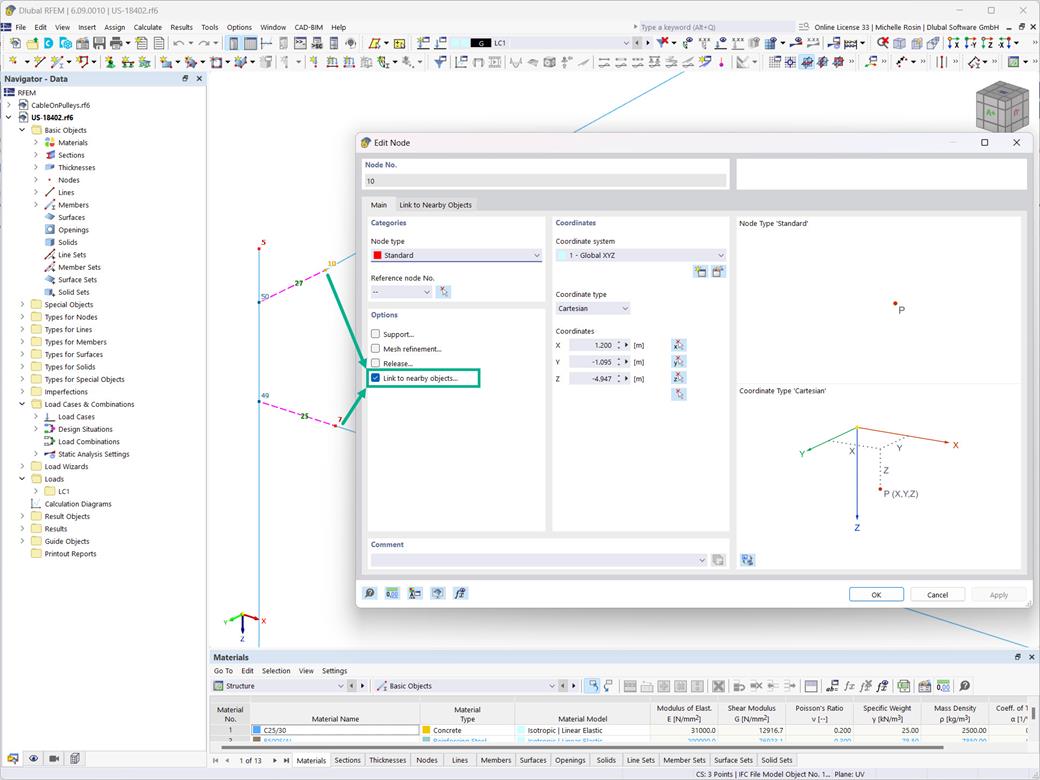Click the Cancel button
The width and height of the screenshot is (1040, 780).
pyautogui.click(x=937, y=594)
